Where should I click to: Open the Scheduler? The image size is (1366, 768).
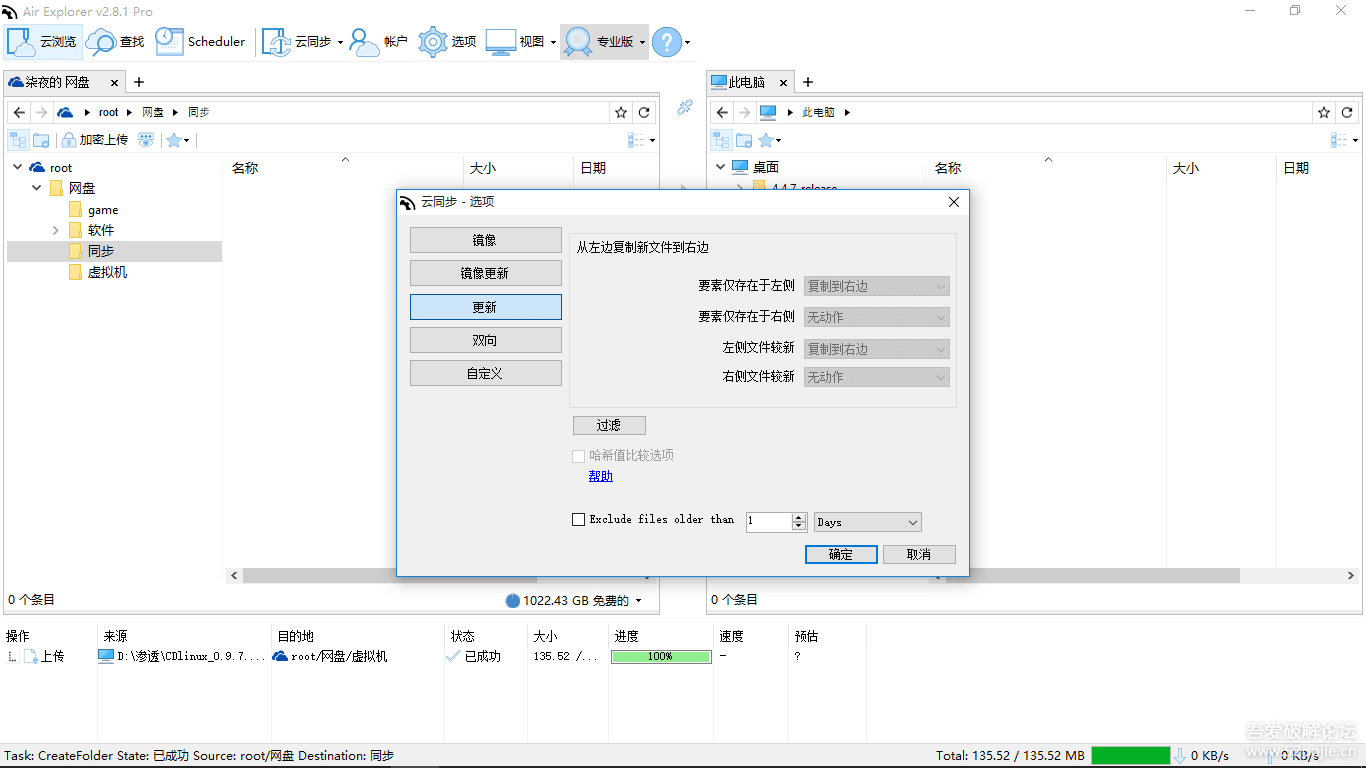coord(200,41)
